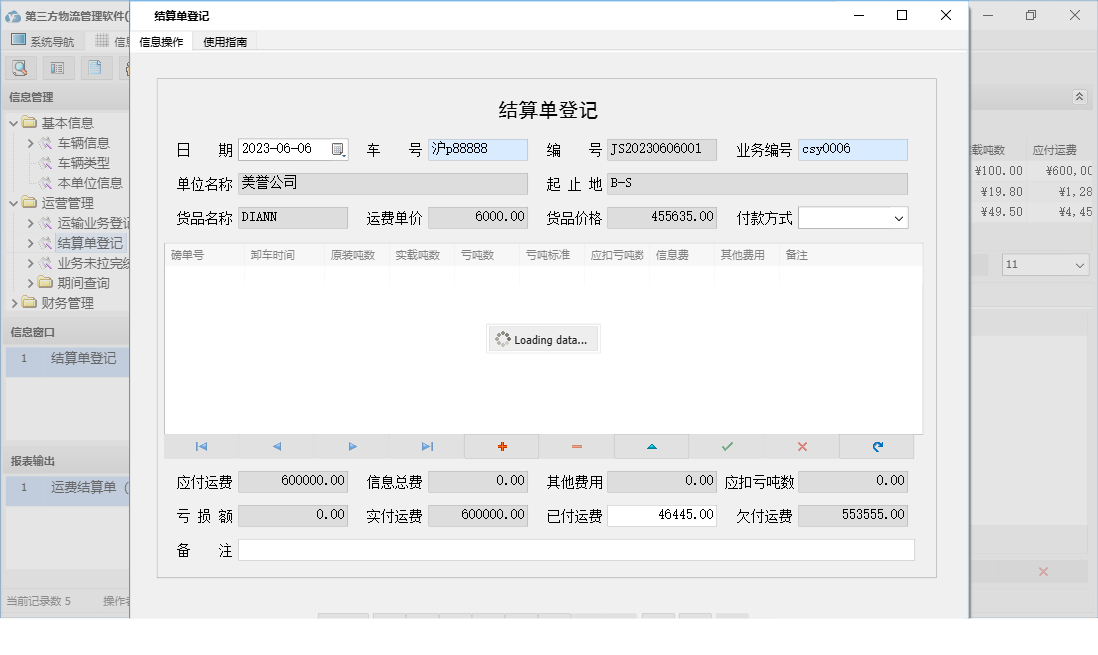Delete selected row using minus icon

[x=576, y=446]
